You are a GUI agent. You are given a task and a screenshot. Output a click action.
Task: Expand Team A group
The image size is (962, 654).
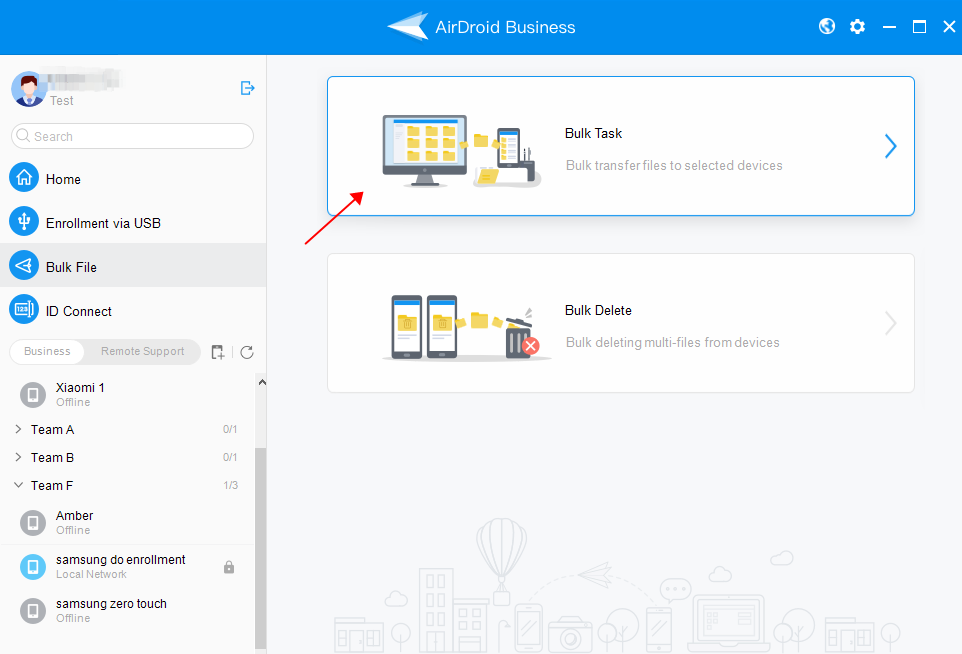pos(21,429)
